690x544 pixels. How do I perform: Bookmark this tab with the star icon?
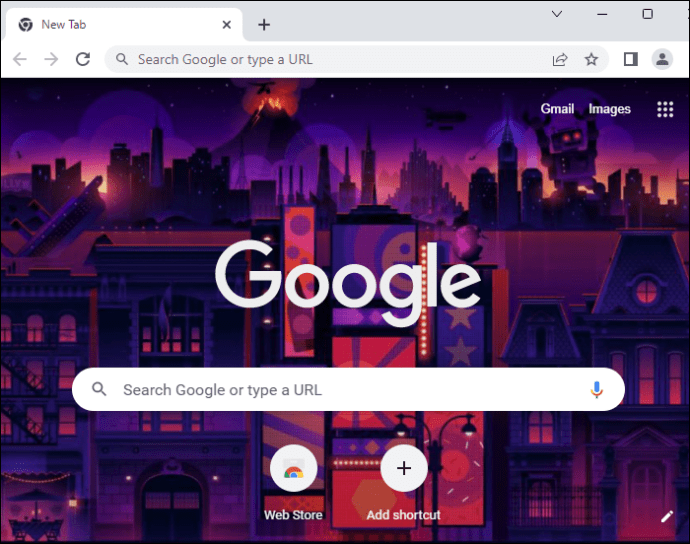pyautogui.click(x=591, y=59)
